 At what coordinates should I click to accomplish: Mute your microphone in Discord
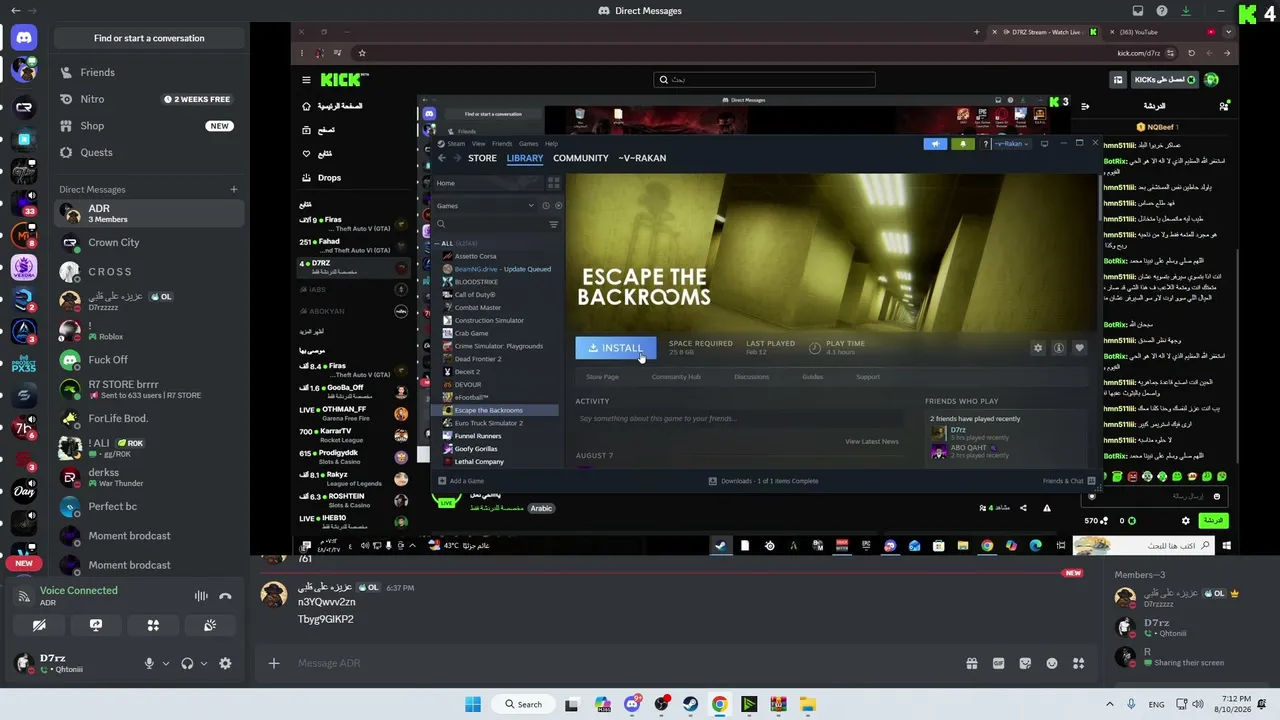[149, 663]
